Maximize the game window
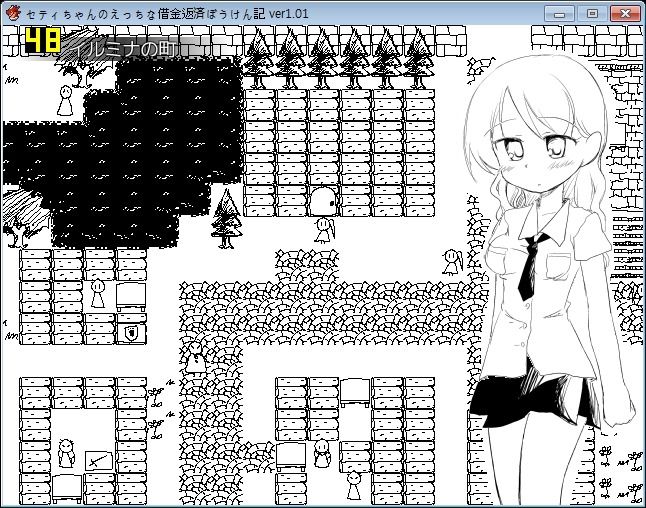The image size is (646, 508). [x=592, y=14]
